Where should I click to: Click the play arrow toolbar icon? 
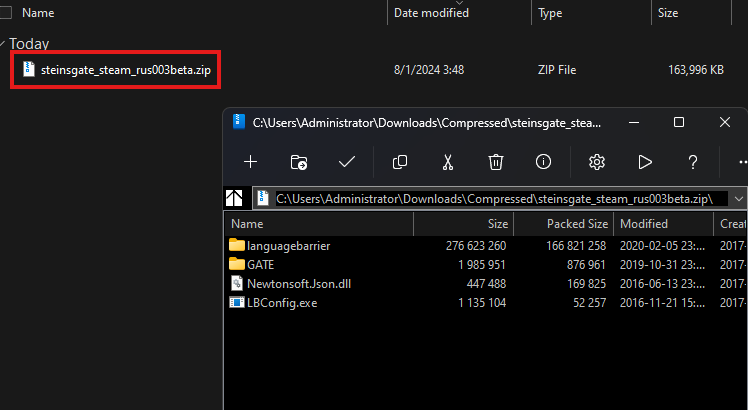645,162
